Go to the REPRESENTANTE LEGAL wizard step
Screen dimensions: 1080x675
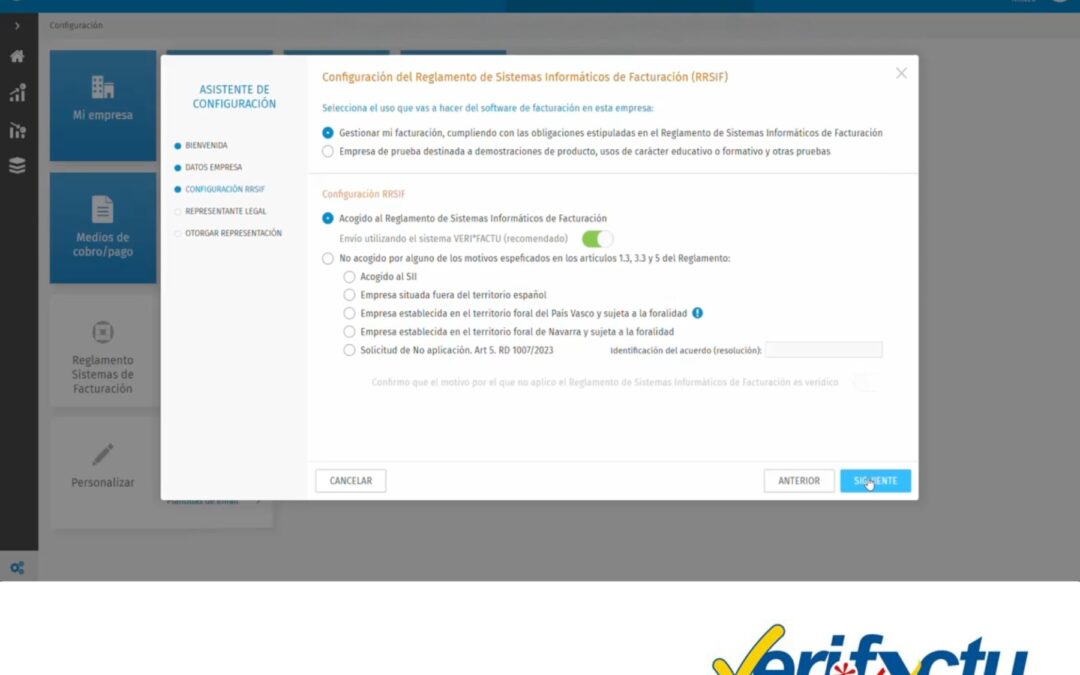(x=225, y=211)
